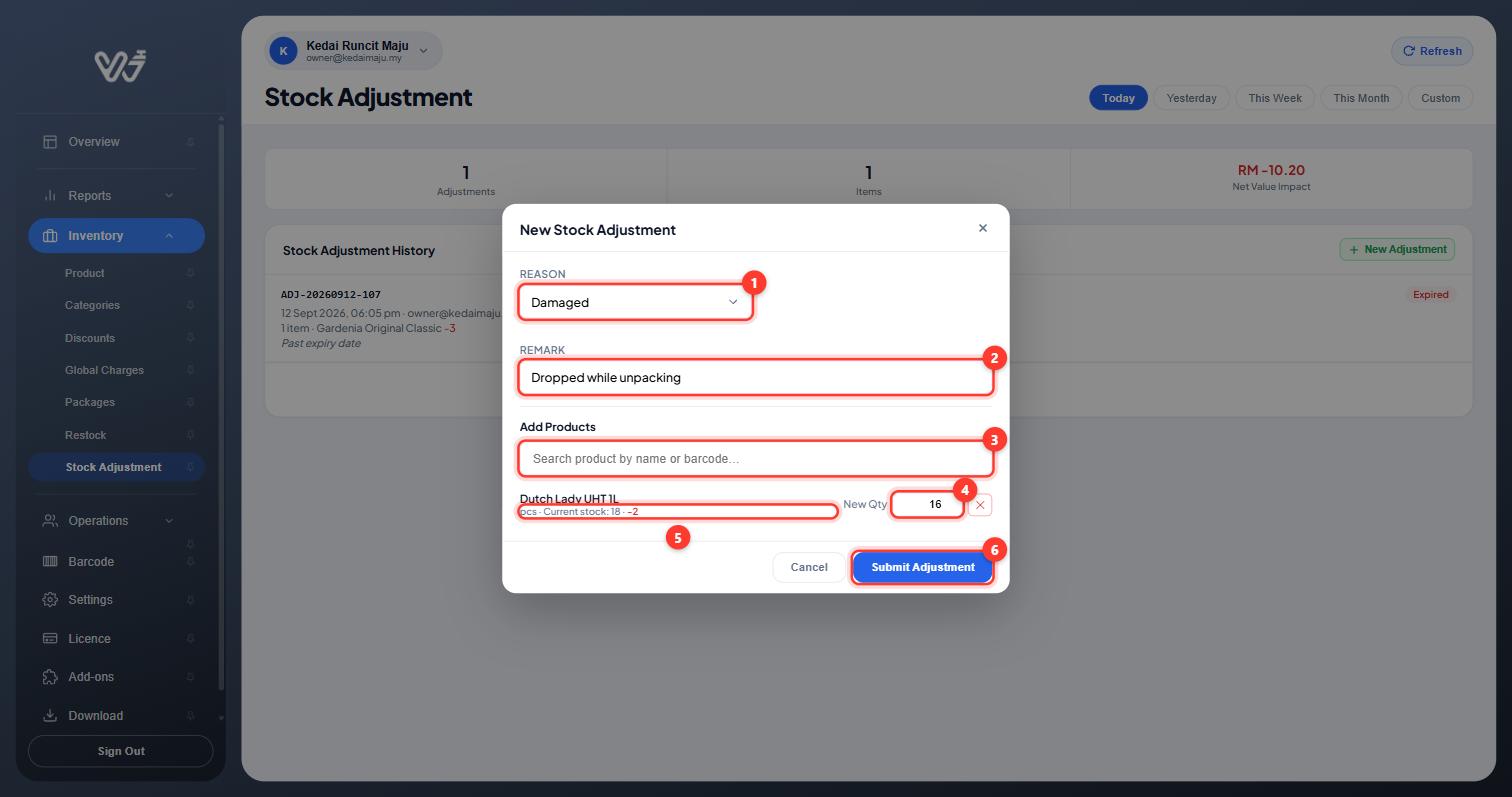Expand the Kedai Runcit Maju account chevron

click(x=423, y=51)
